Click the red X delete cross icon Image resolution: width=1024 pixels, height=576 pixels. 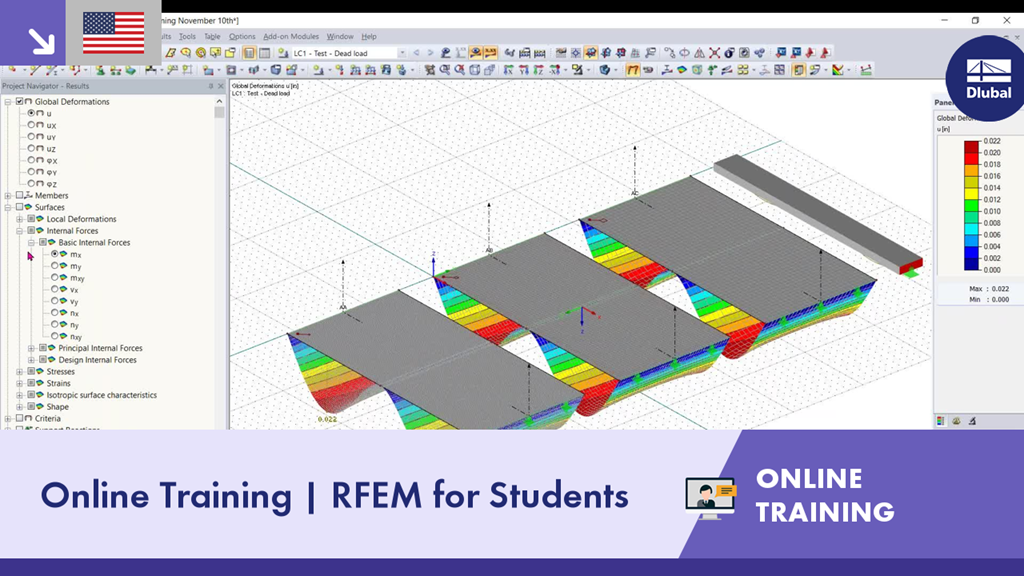[715, 53]
